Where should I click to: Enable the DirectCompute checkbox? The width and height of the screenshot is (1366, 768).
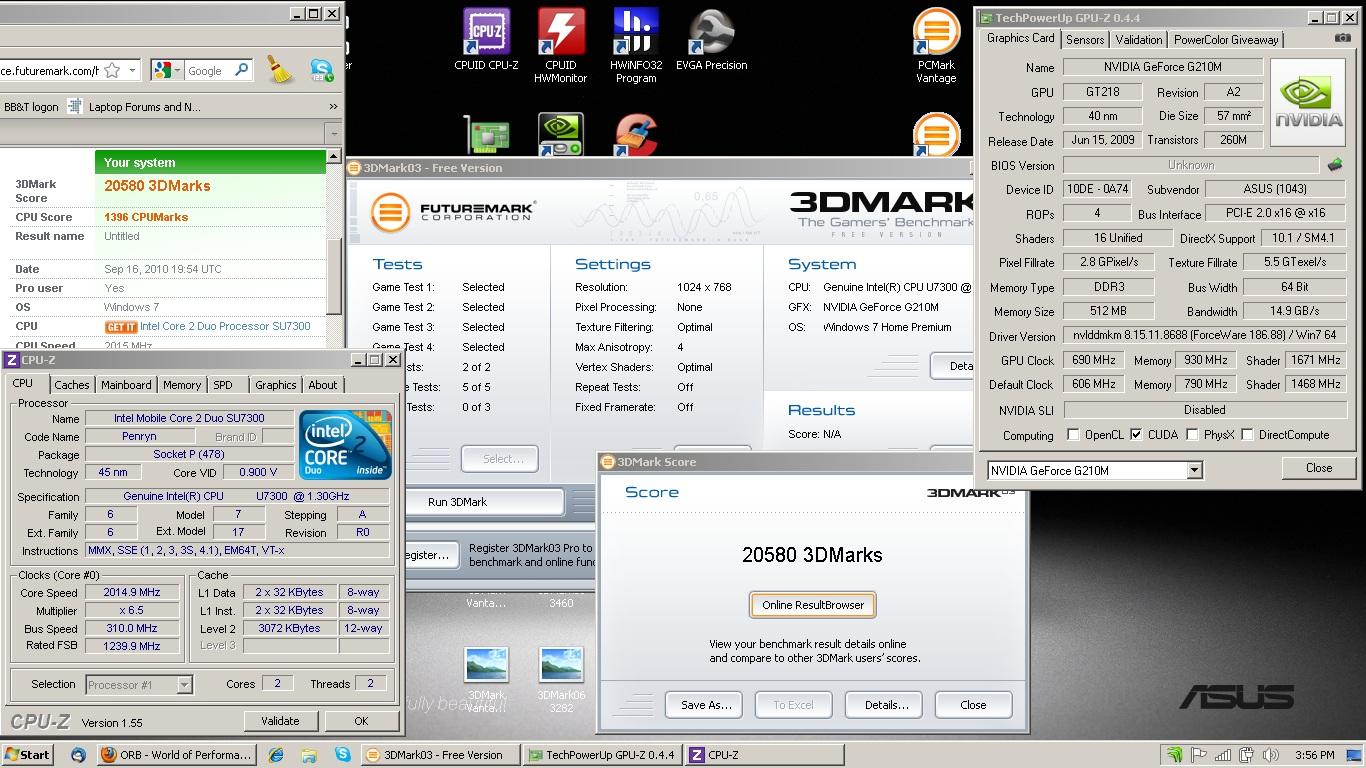[1247, 435]
